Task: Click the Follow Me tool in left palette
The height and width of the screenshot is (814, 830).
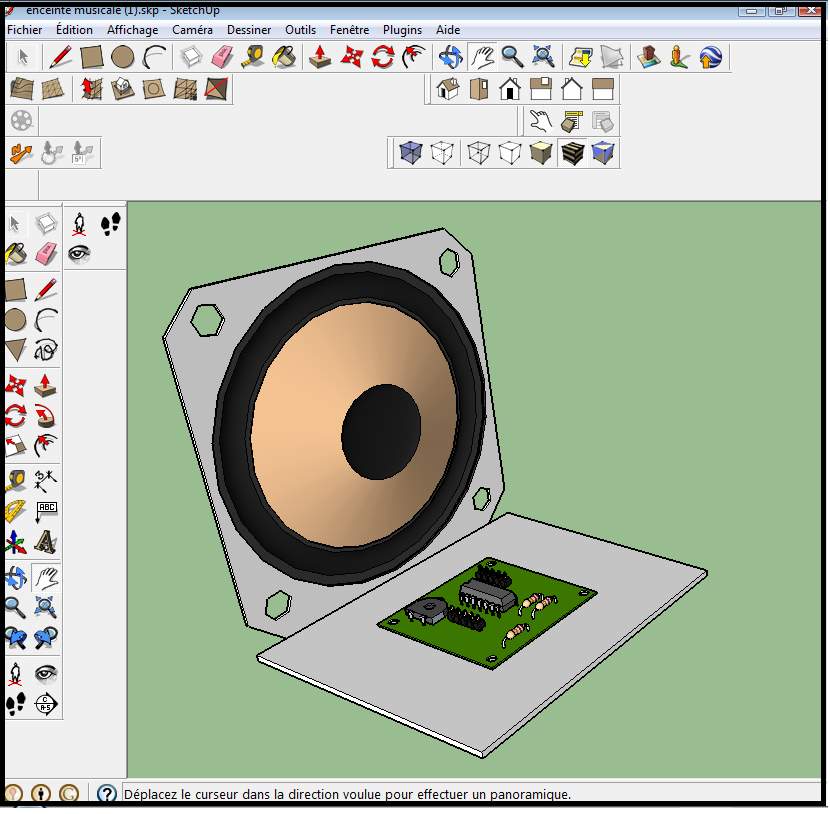Action: (46, 415)
